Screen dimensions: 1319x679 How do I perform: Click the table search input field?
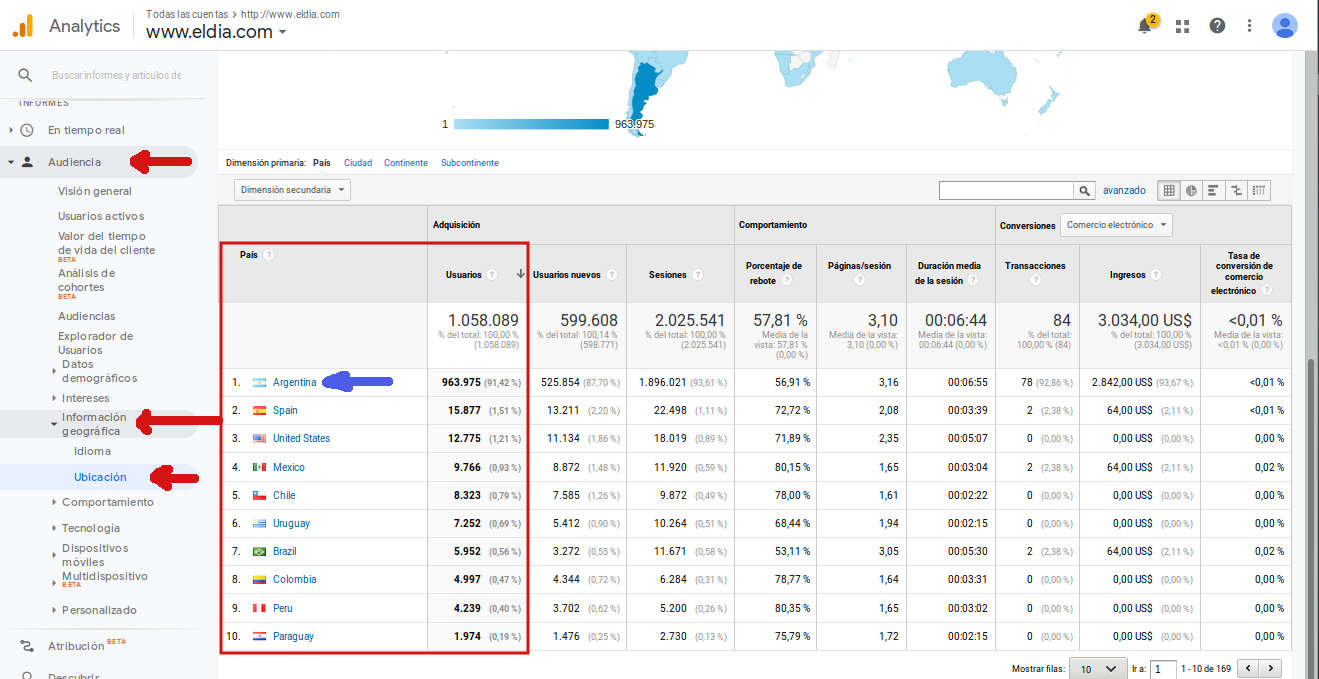point(1006,190)
